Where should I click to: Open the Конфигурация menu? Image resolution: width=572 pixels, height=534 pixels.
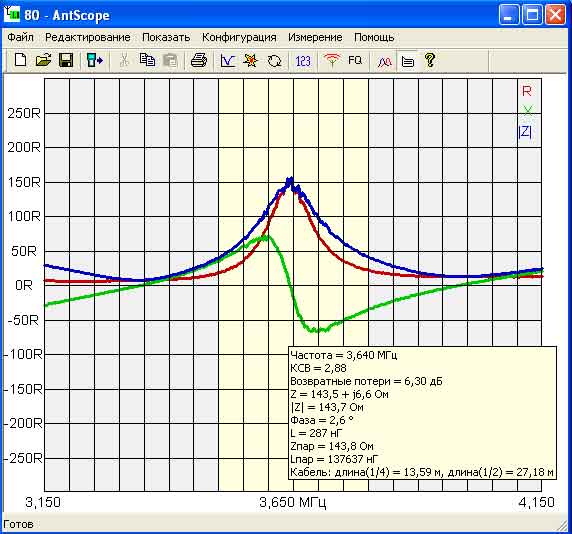[239, 37]
